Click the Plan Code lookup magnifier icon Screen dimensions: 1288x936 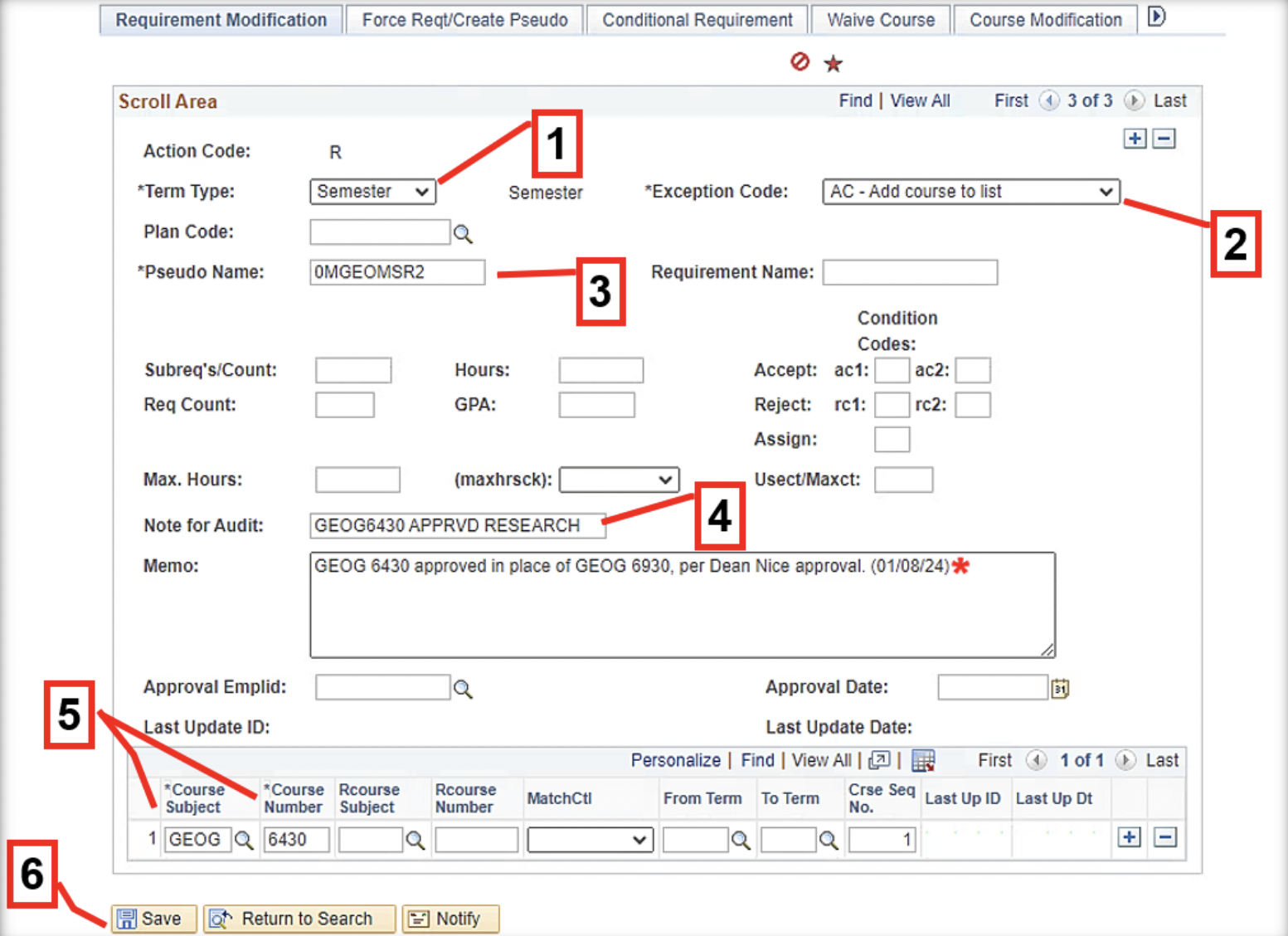coord(463,234)
